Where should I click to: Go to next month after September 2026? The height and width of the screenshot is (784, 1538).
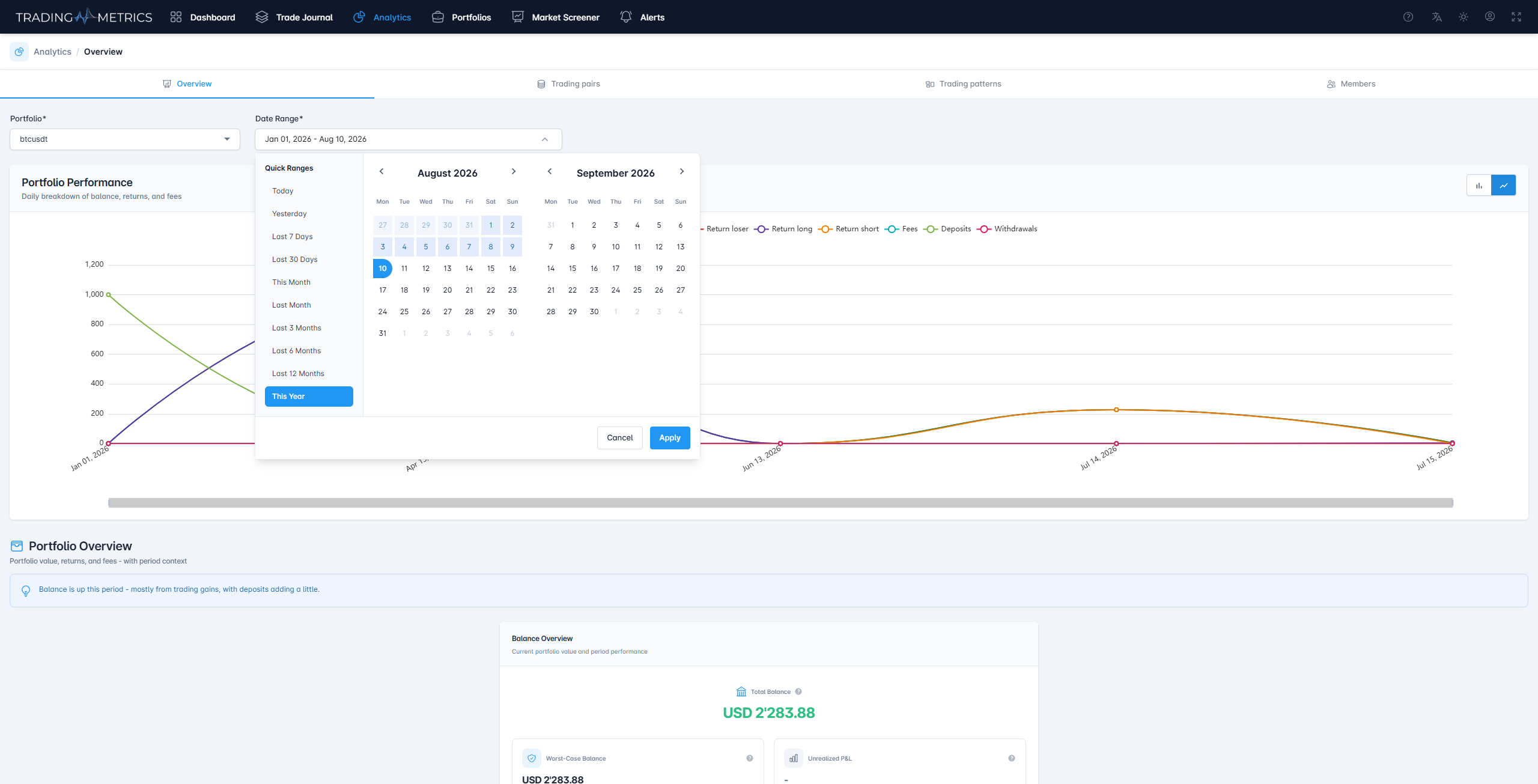click(x=682, y=172)
